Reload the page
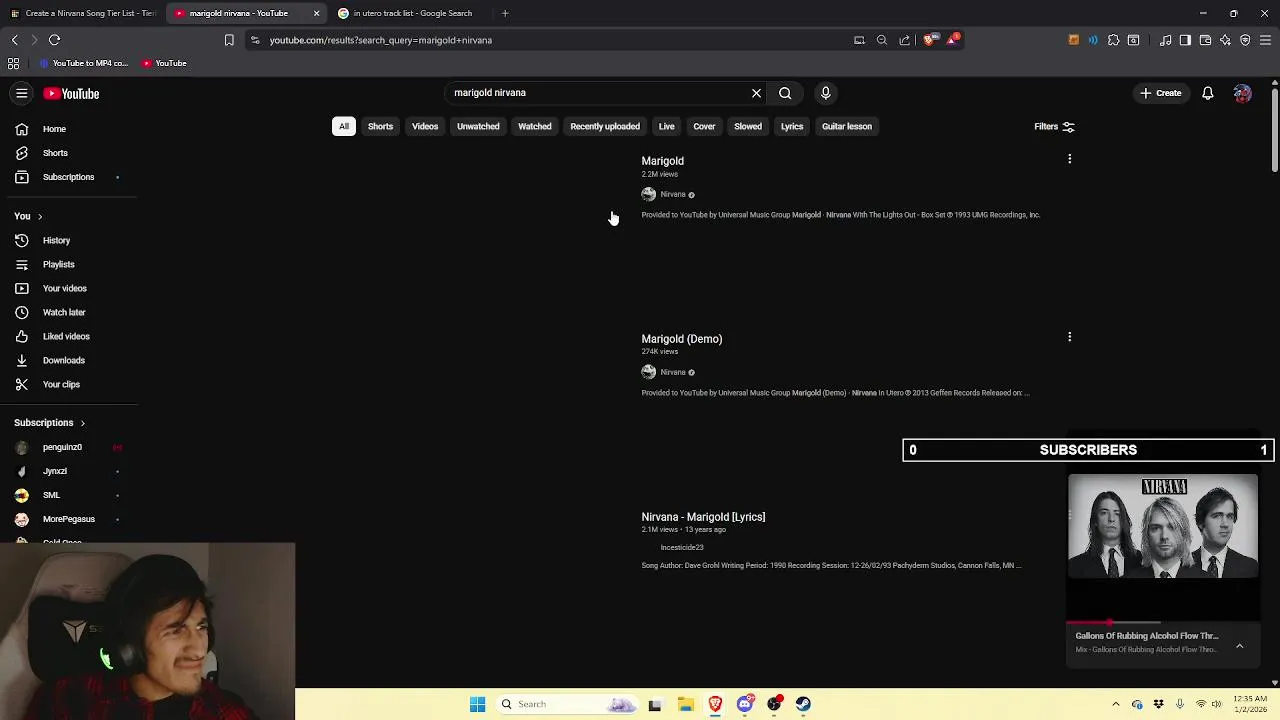This screenshot has width=1280, height=720. (x=54, y=40)
